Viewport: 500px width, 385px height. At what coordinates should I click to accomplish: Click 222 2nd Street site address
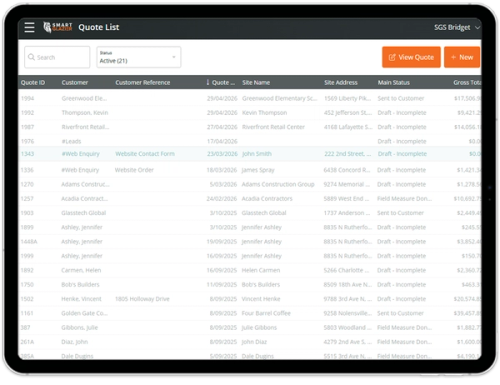click(x=347, y=154)
